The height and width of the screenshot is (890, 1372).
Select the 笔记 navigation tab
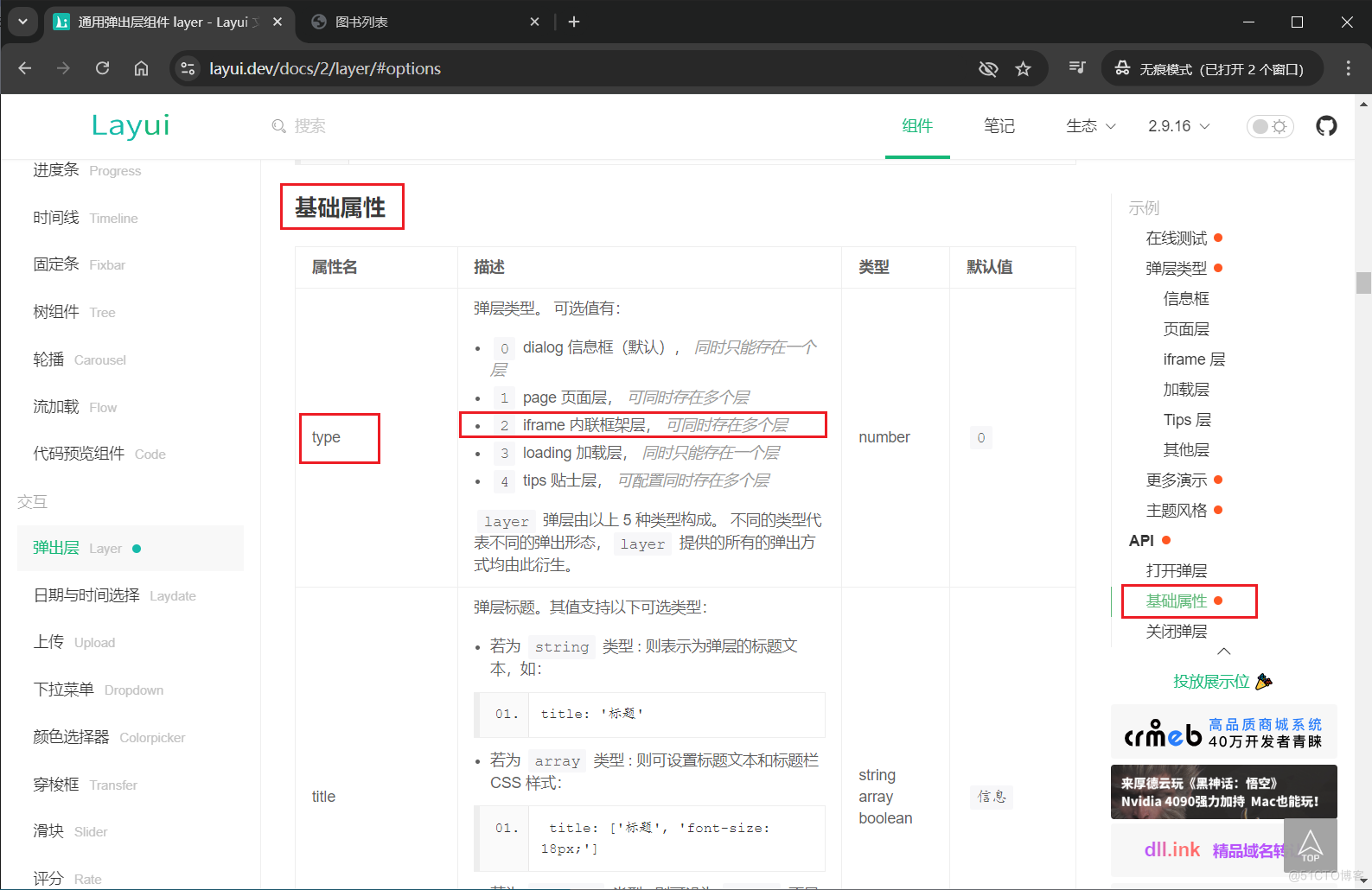point(999,126)
